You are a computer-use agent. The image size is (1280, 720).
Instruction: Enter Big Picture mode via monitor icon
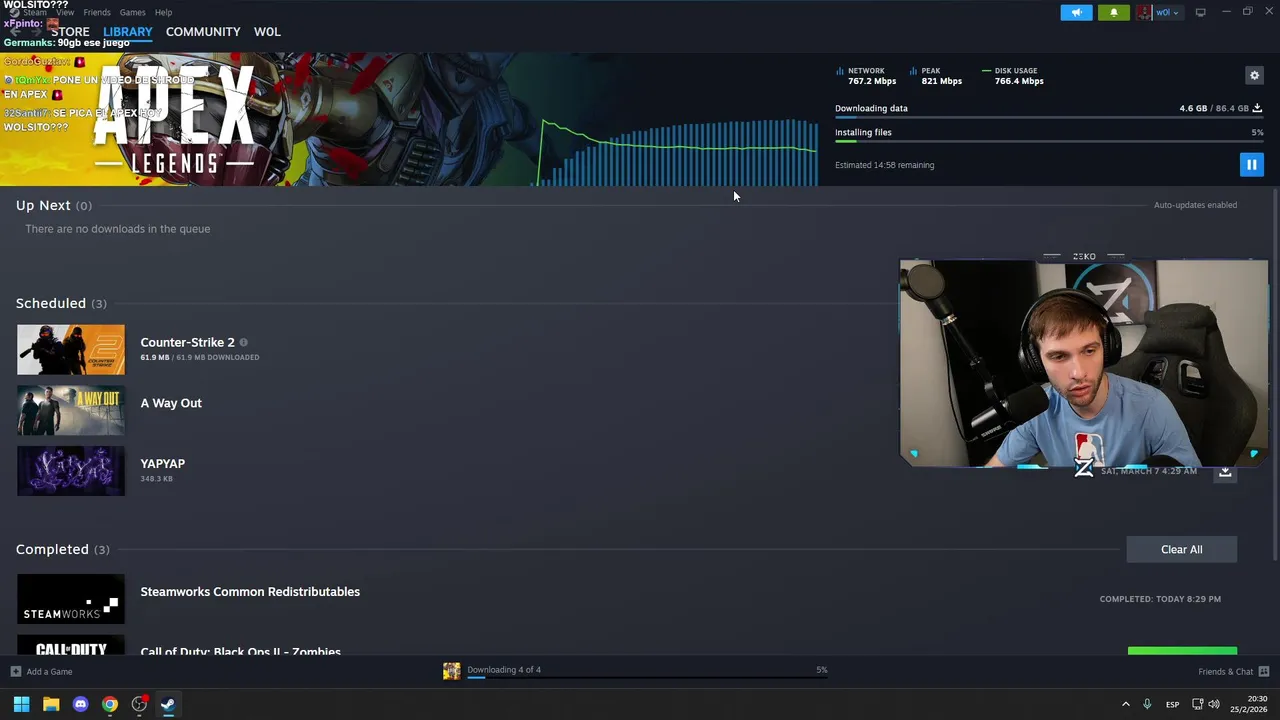click(x=1200, y=12)
